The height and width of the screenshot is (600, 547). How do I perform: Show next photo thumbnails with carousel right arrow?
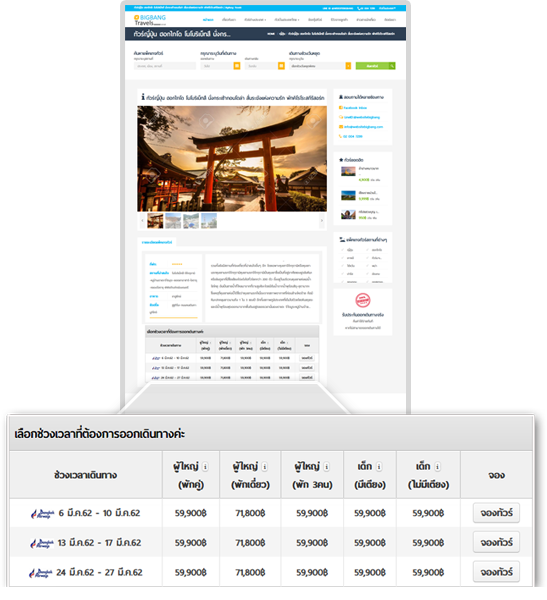[322, 220]
